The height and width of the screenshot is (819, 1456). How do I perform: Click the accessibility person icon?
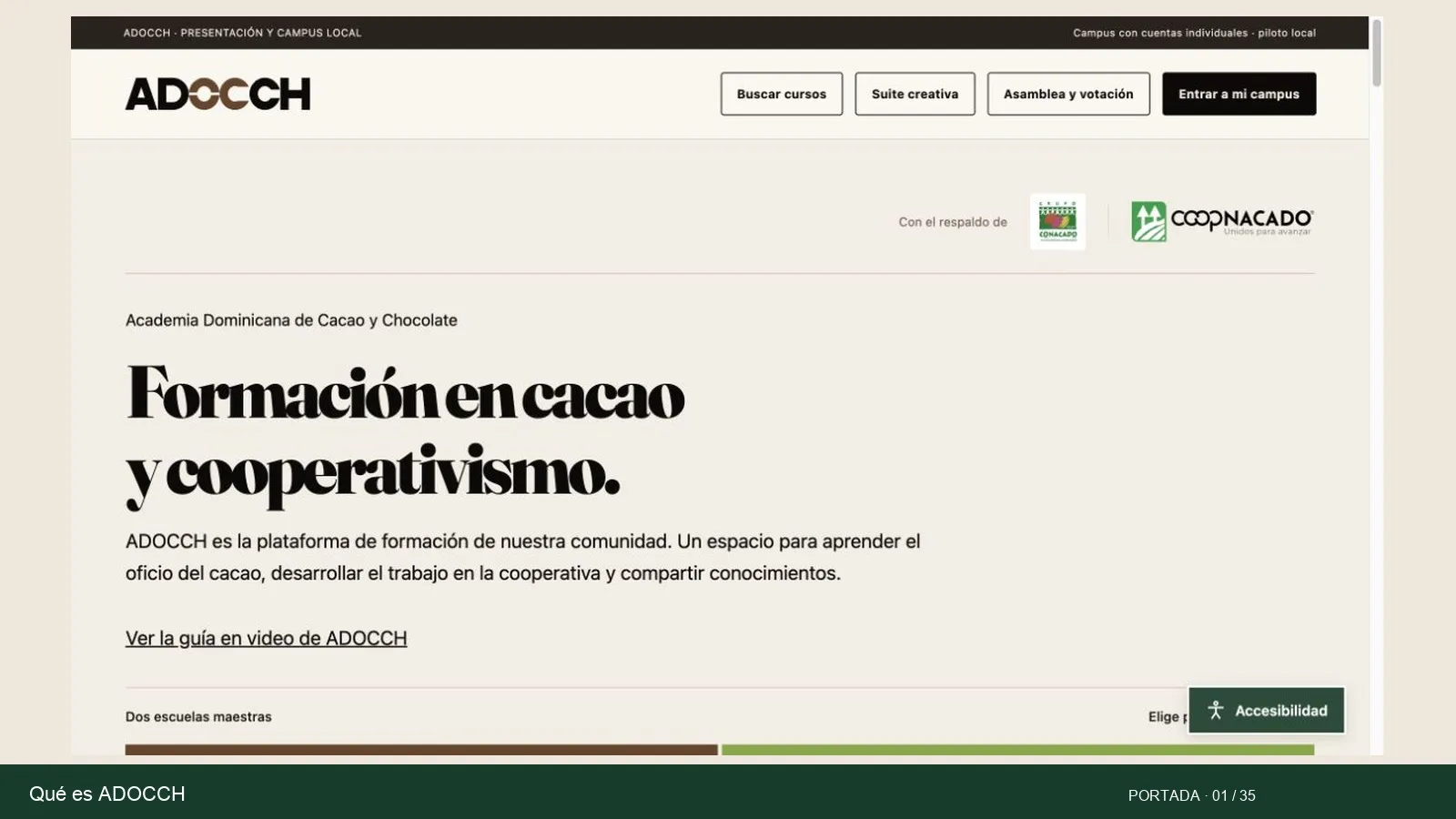click(x=1216, y=710)
